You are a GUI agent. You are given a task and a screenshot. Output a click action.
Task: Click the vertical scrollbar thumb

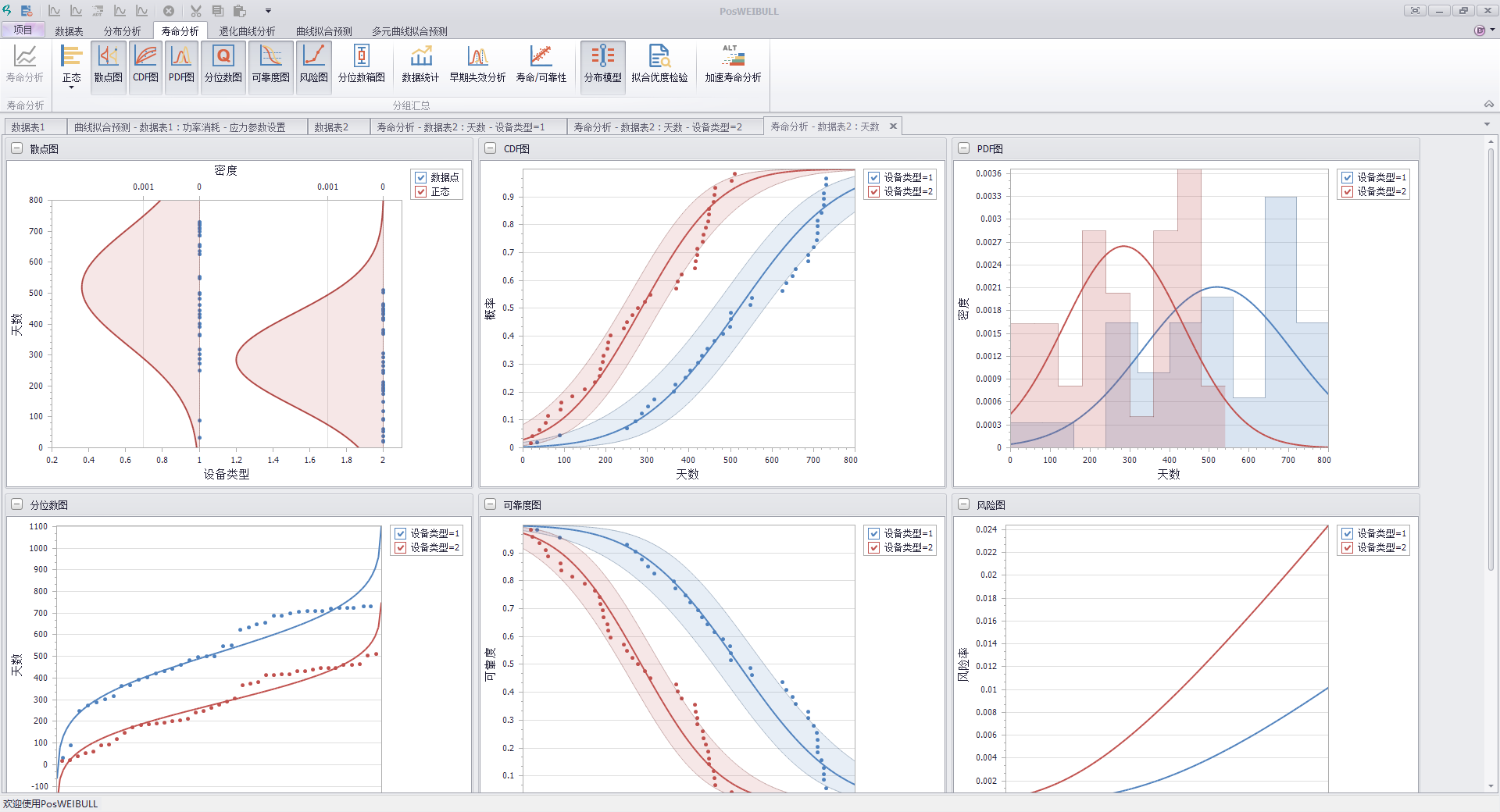coord(1491,359)
